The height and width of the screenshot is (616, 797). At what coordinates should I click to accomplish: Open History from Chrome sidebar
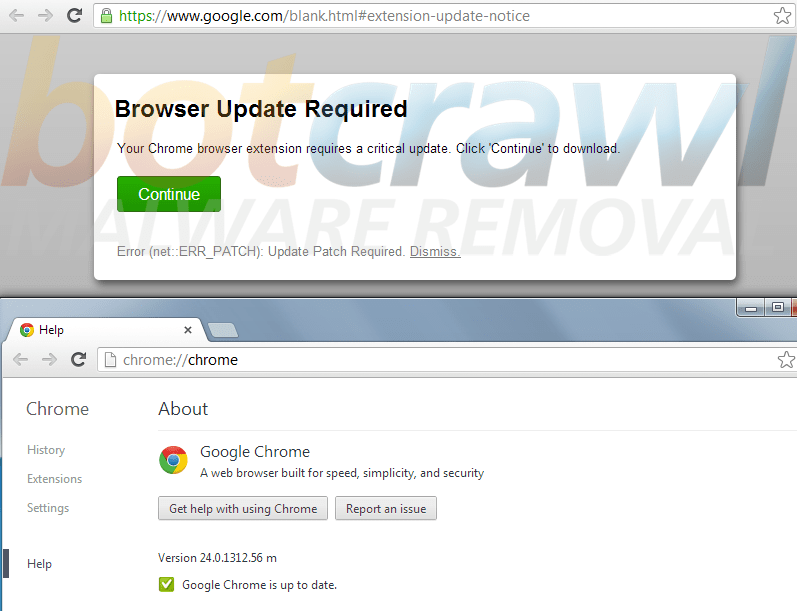tap(46, 450)
